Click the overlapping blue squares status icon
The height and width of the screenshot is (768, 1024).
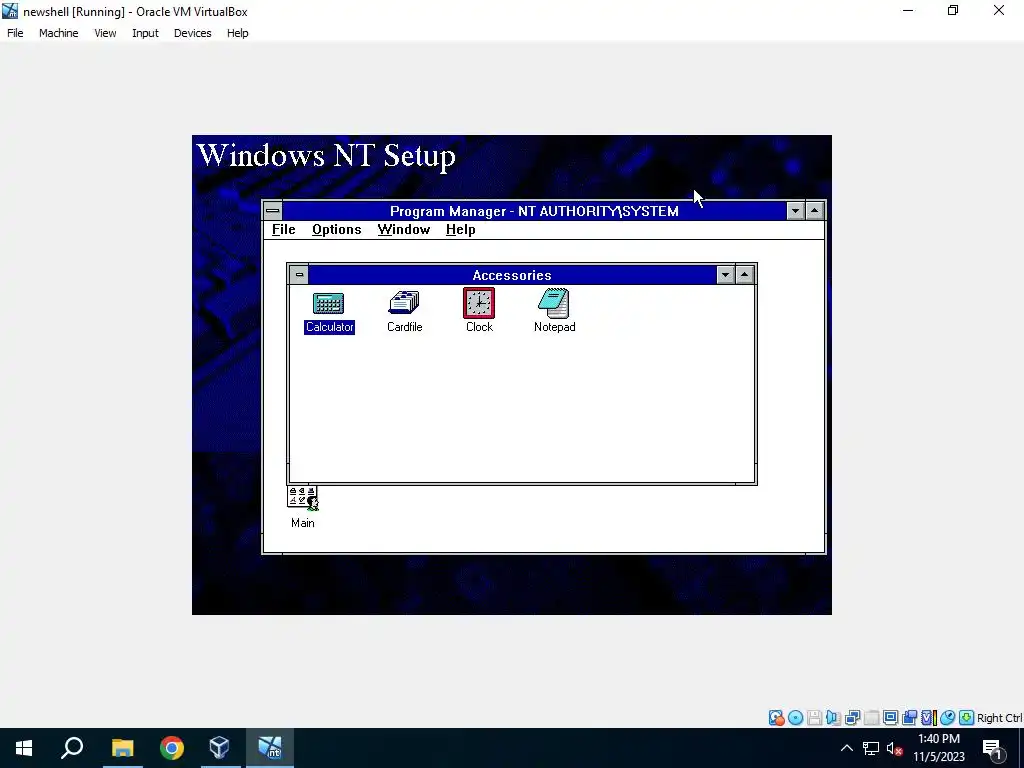(909, 718)
